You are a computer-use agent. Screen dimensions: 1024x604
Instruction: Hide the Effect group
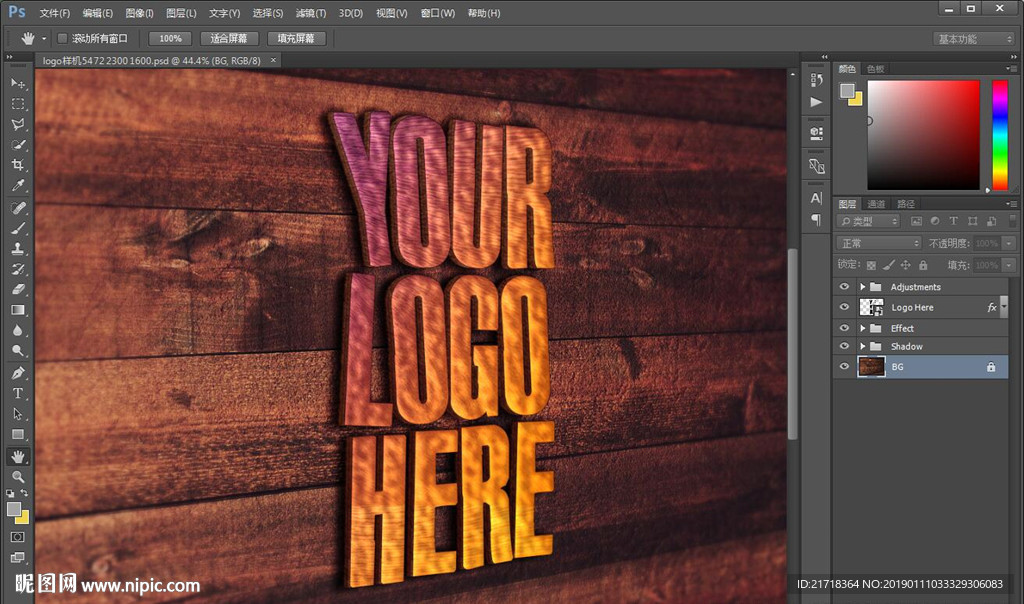click(x=844, y=328)
